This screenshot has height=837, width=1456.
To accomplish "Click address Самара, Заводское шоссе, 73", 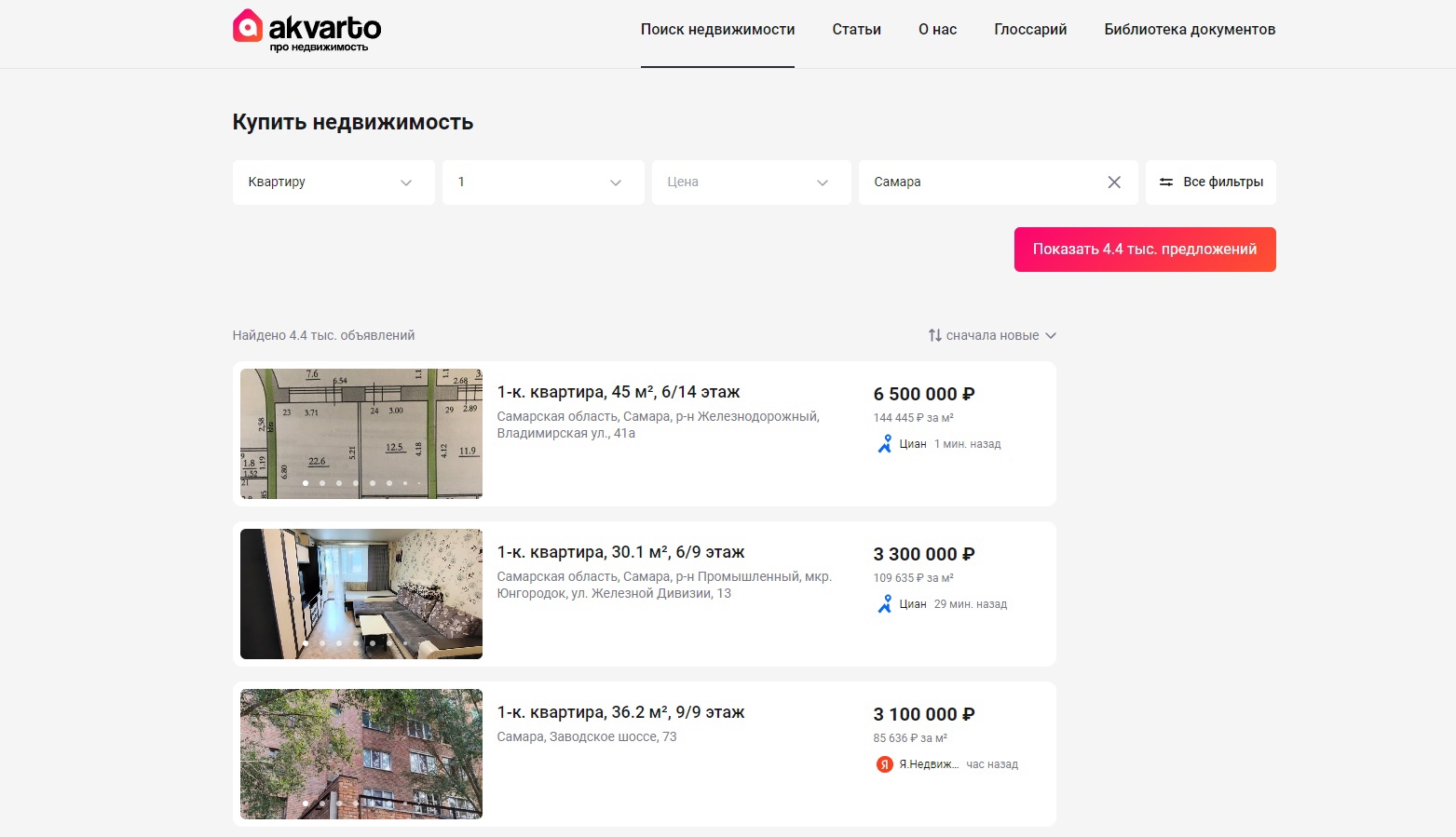I will pos(587,736).
